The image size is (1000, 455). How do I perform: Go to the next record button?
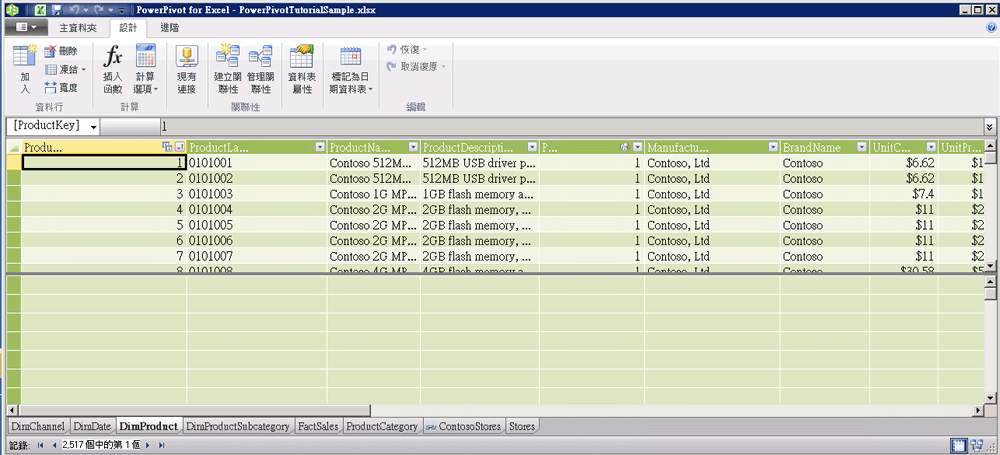click(x=148, y=445)
